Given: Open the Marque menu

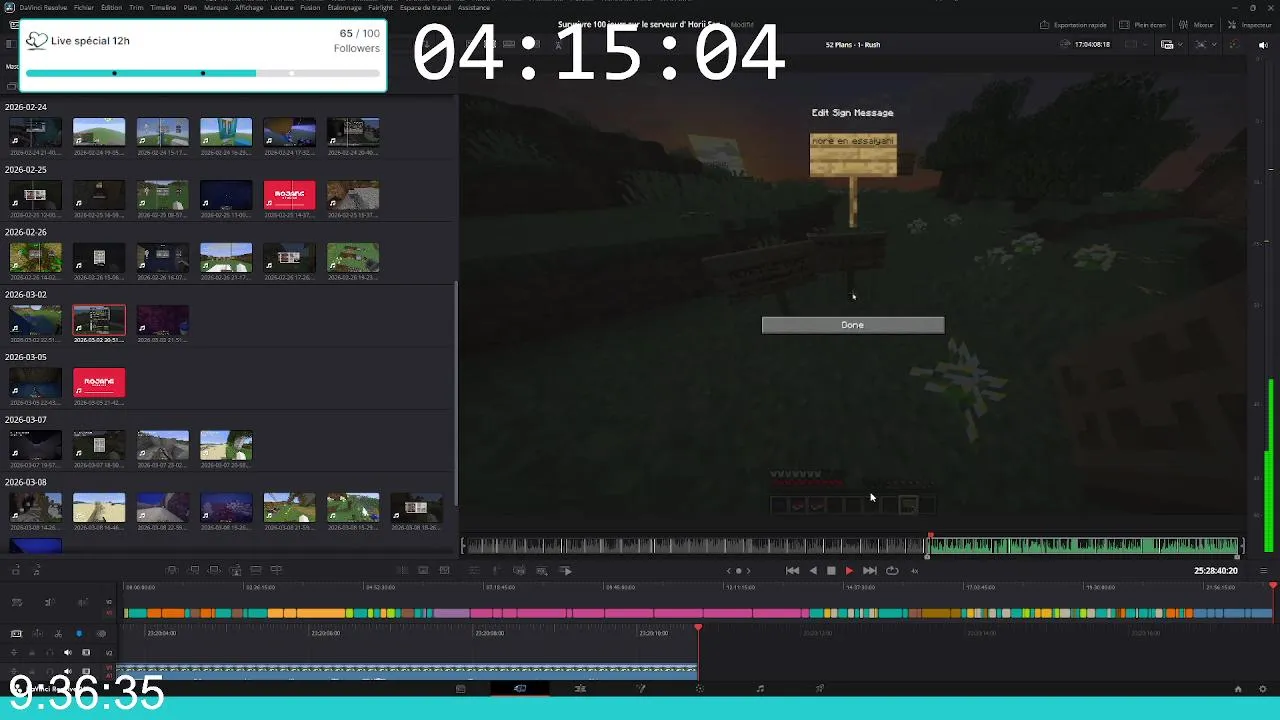Looking at the screenshot, I should [x=216, y=7].
